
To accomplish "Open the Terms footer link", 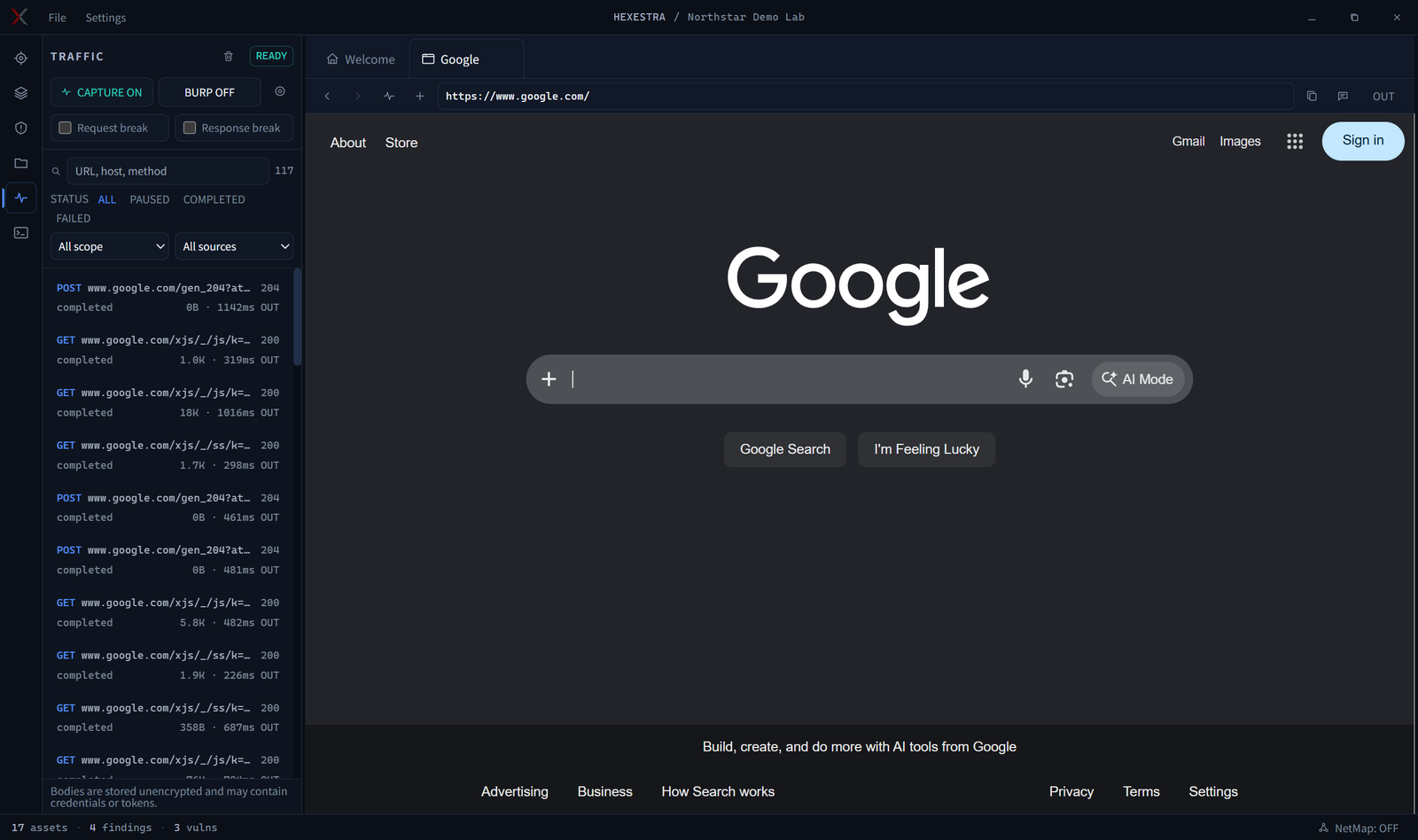I will point(1141,791).
